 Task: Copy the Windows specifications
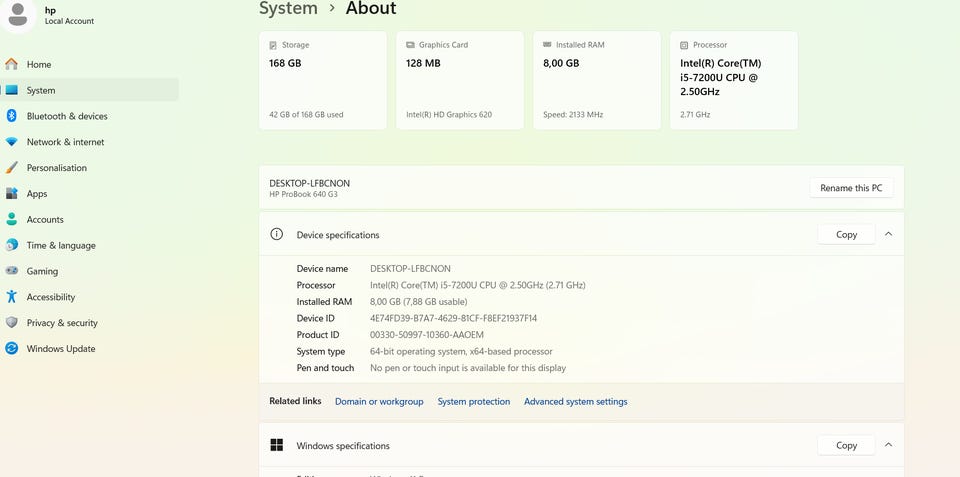pyautogui.click(x=846, y=445)
